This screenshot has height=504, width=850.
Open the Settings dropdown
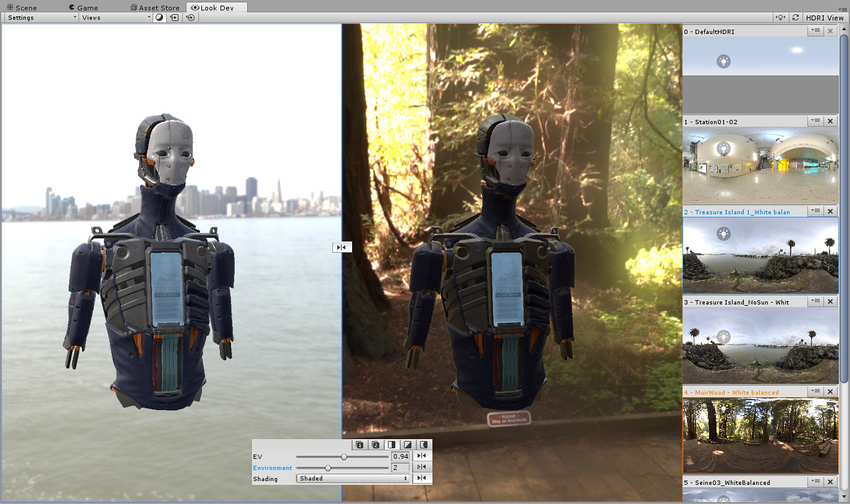tap(40, 18)
